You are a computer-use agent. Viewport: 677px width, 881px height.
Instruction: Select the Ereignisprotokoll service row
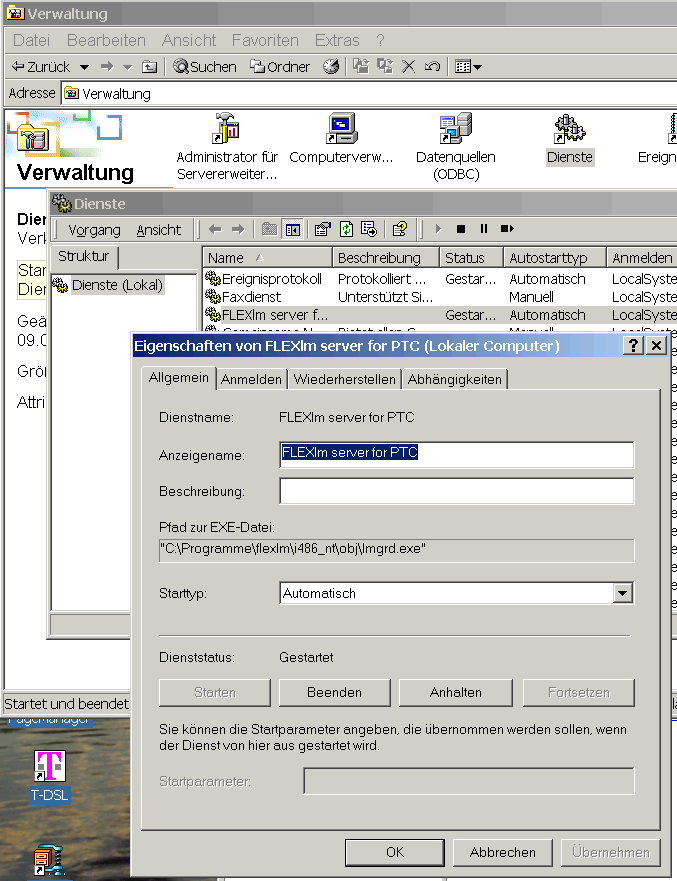(x=440, y=279)
